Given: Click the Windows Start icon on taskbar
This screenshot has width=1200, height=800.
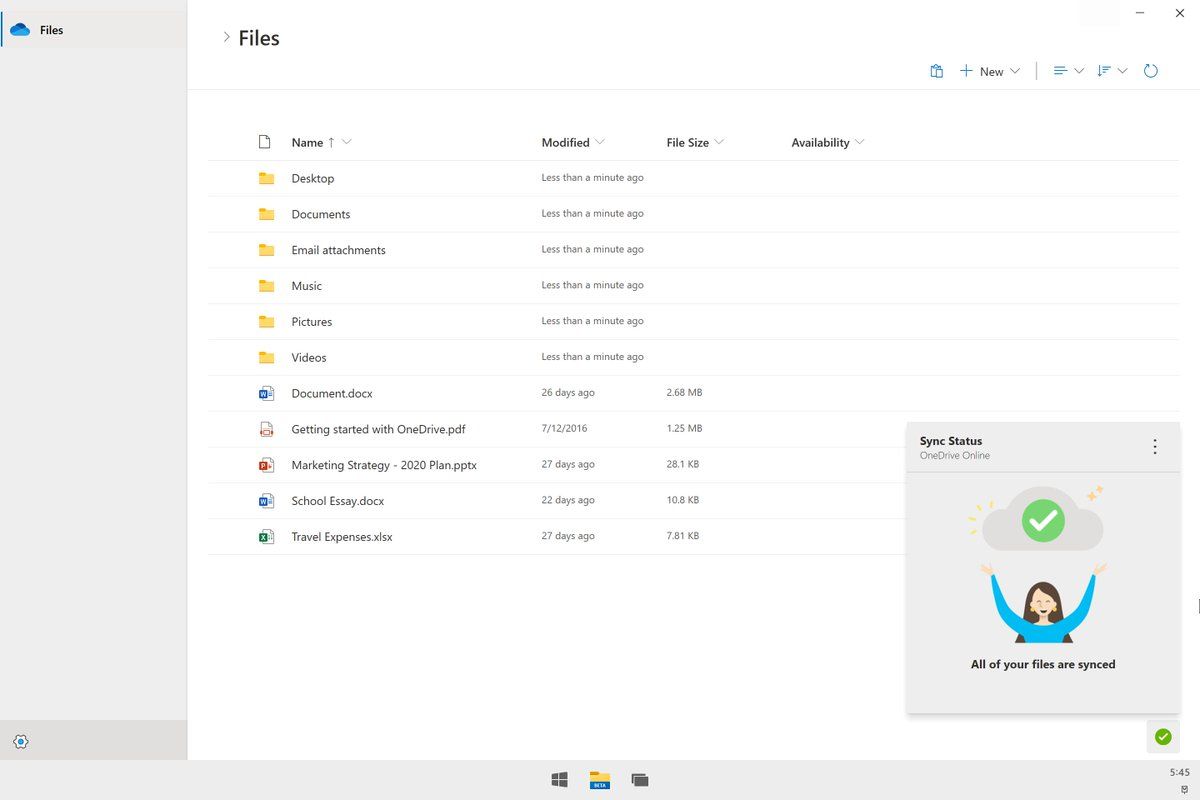Looking at the screenshot, I should (560, 780).
